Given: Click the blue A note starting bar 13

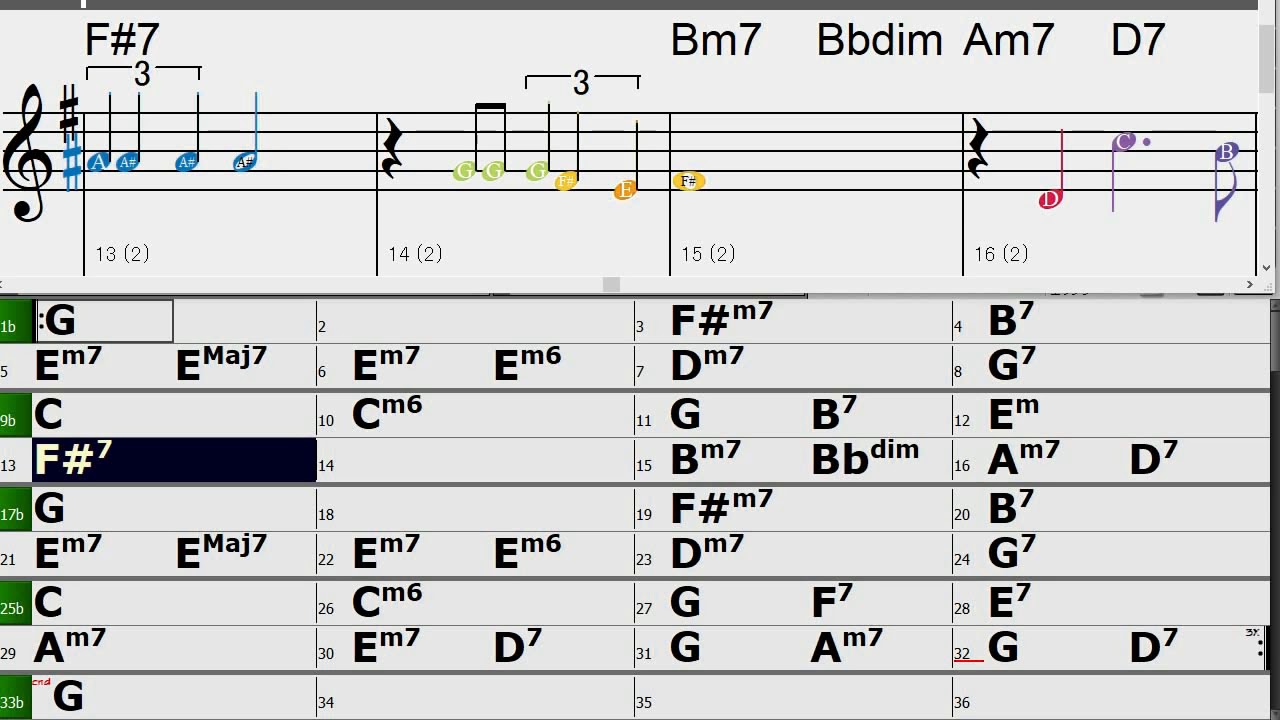Looking at the screenshot, I should (98, 162).
